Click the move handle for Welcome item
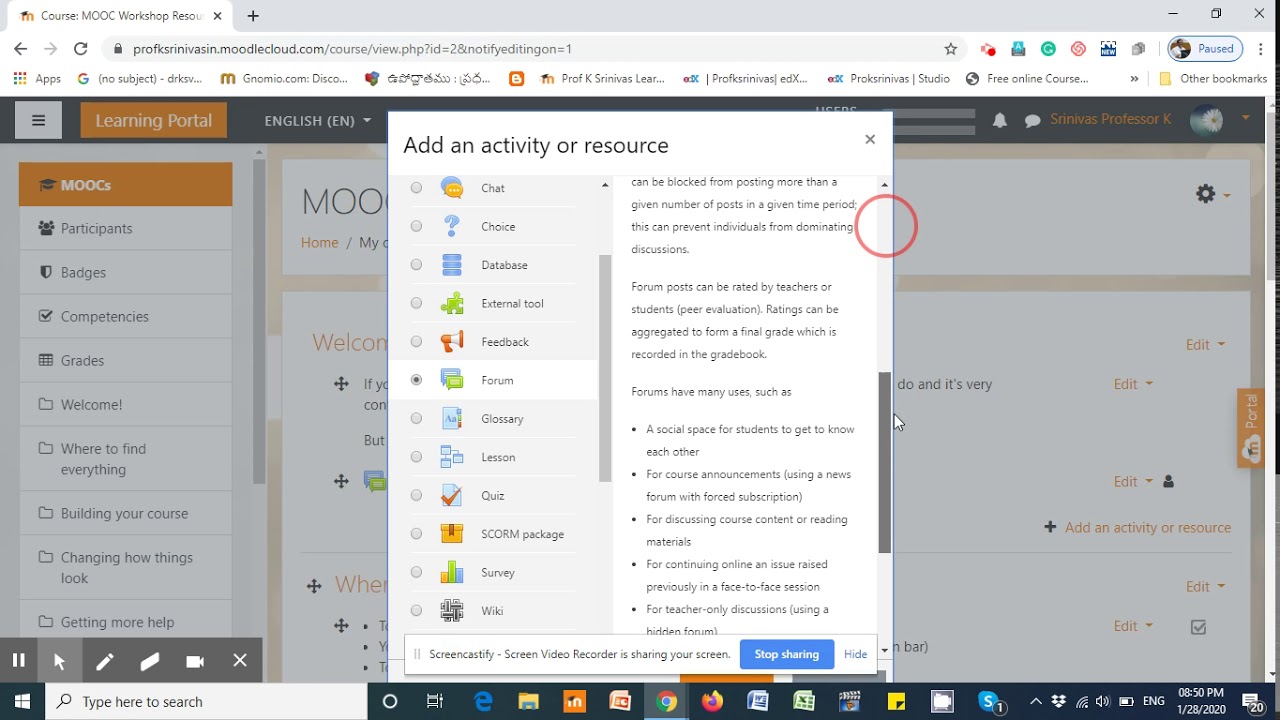This screenshot has width=1280, height=720. [341, 384]
